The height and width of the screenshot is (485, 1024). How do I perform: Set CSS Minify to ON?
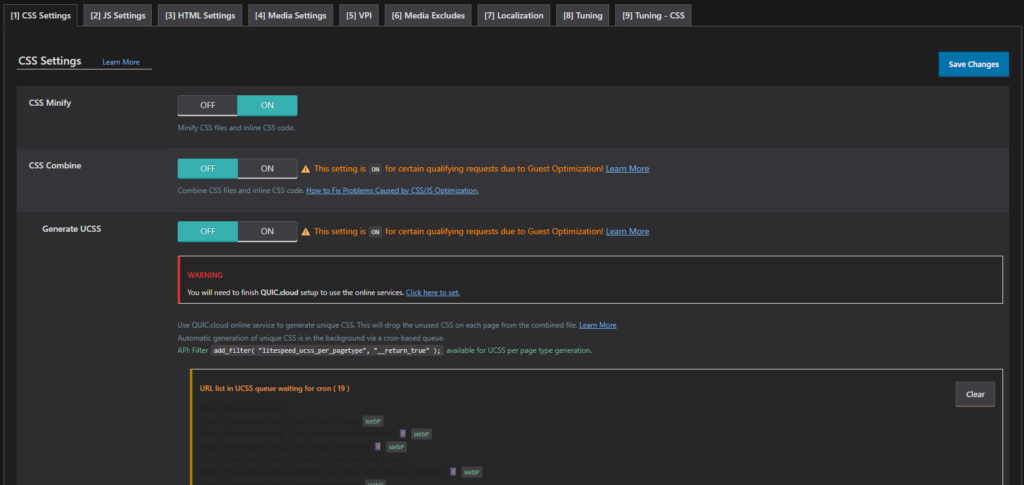(x=267, y=105)
